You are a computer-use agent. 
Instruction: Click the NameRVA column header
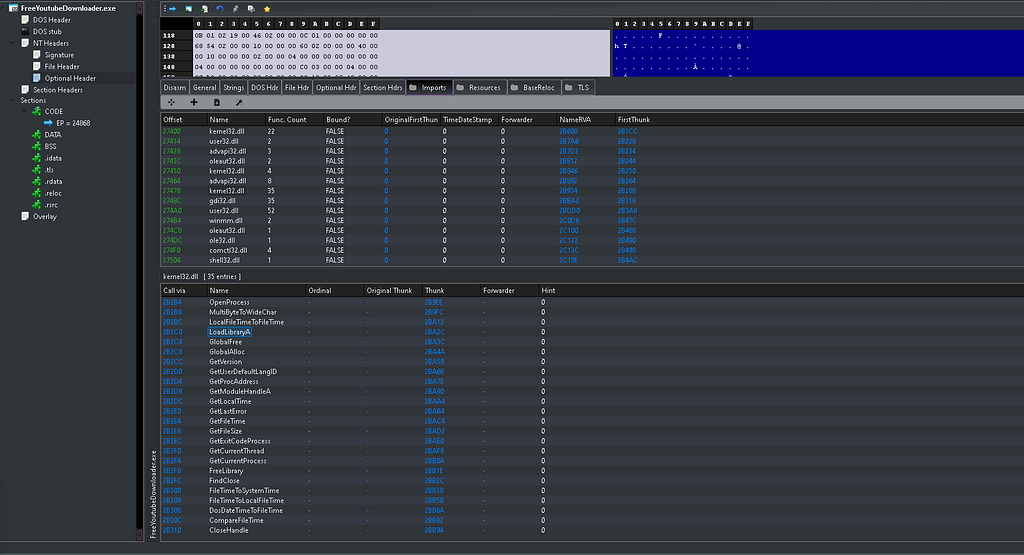(586, 120)
